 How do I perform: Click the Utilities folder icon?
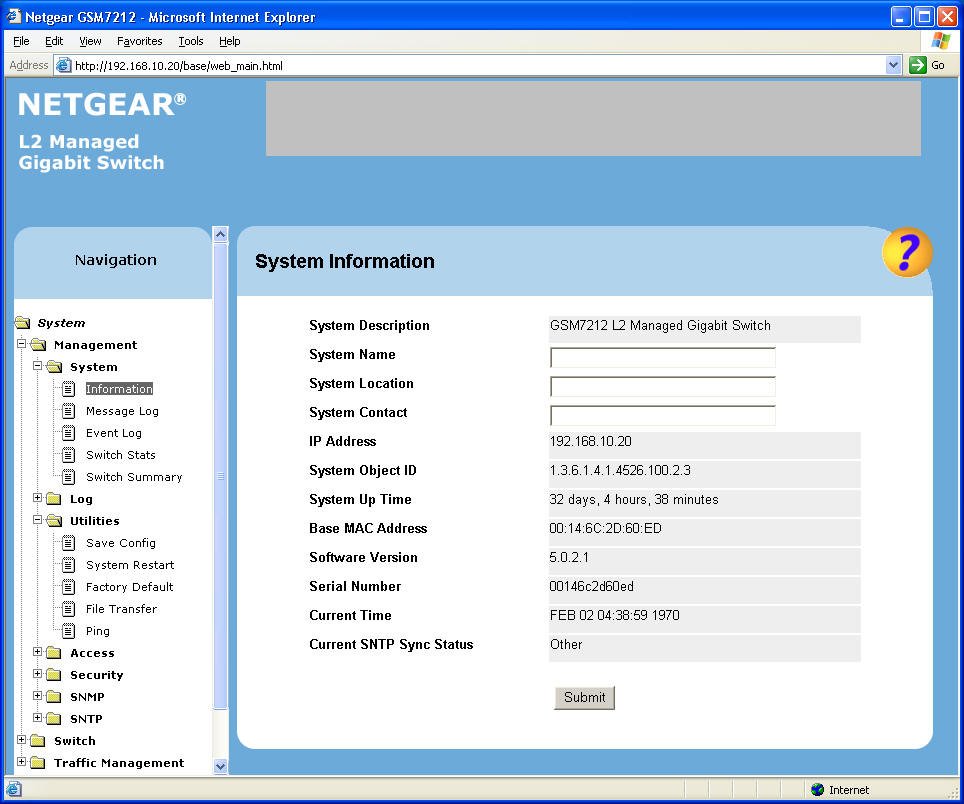pyautogui.click(x=54, y=521)
